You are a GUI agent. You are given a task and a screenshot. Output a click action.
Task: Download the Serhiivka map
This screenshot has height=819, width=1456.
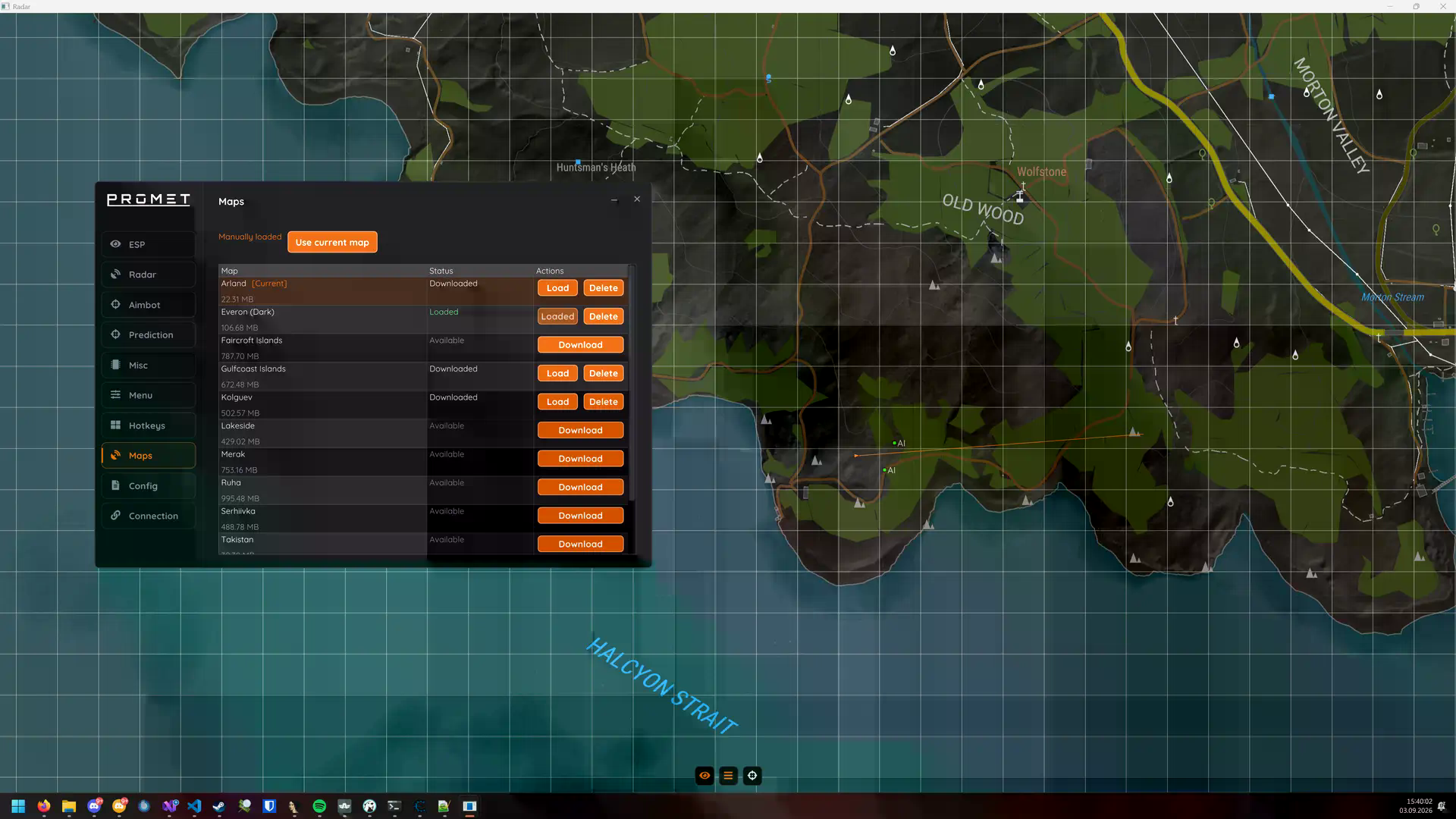tap(581, 516)
